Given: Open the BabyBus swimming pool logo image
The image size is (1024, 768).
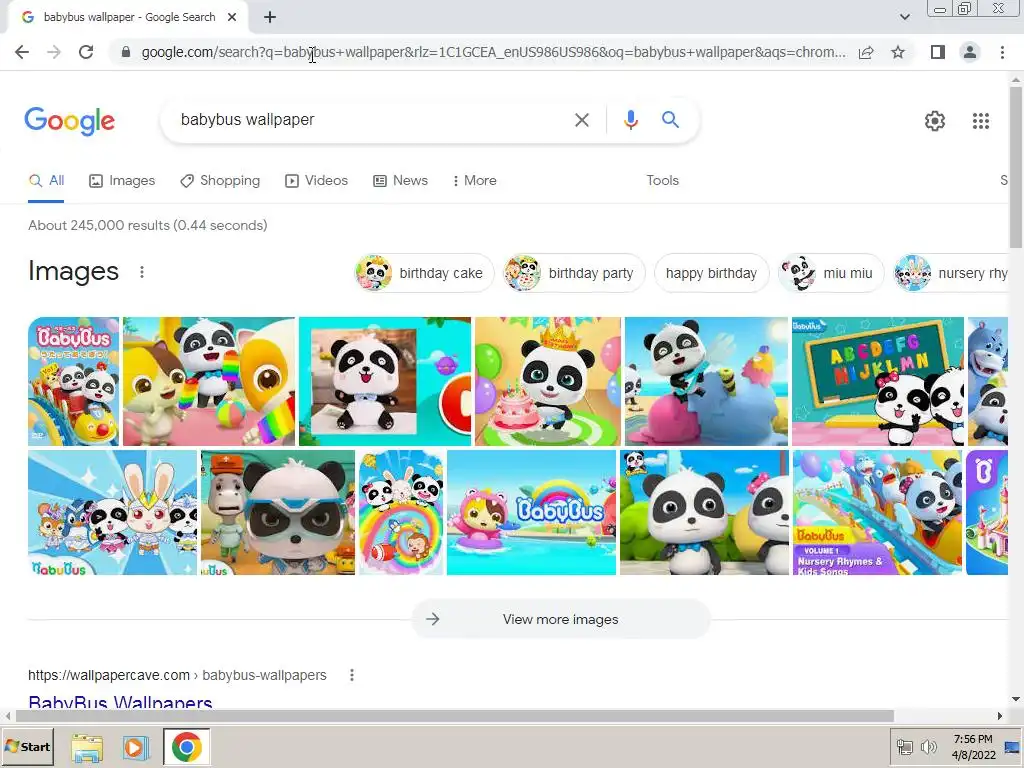Looking at the screenshot, I should pyautogui.click(x=532, y=513).
